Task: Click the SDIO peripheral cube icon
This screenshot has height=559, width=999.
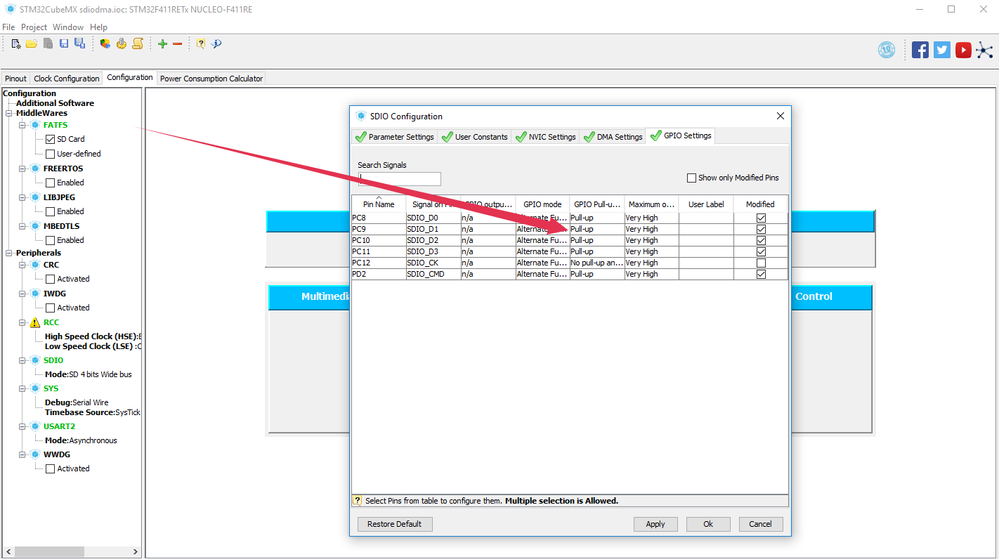Action: click(36, 360)
